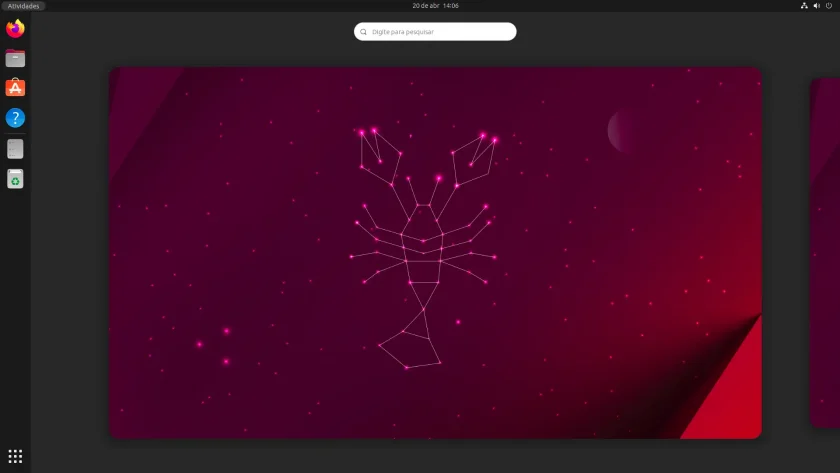
Task: Open the clock showing 20 de abr 14:06
Action: (435, 5)
